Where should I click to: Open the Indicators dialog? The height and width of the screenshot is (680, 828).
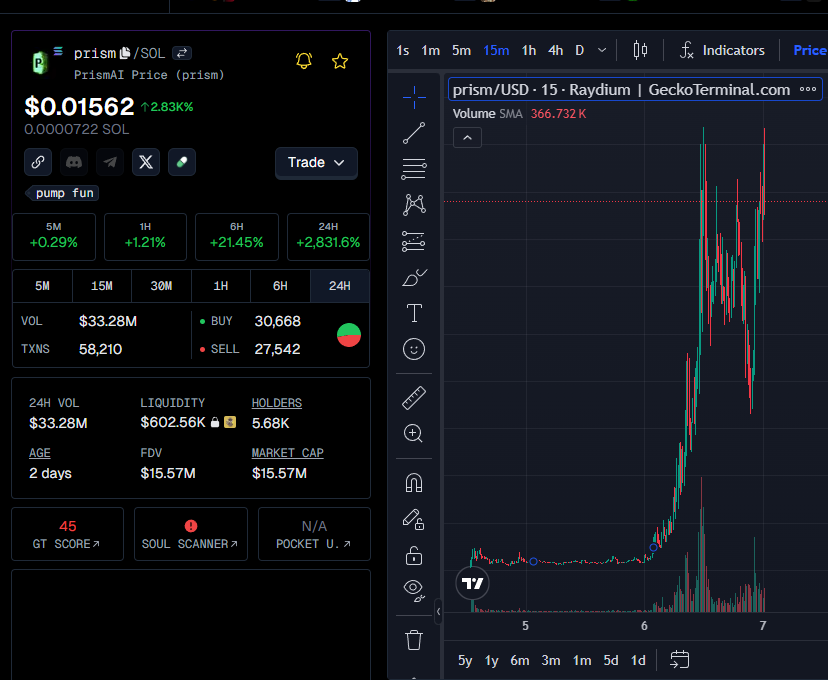(x=722, y=50)
